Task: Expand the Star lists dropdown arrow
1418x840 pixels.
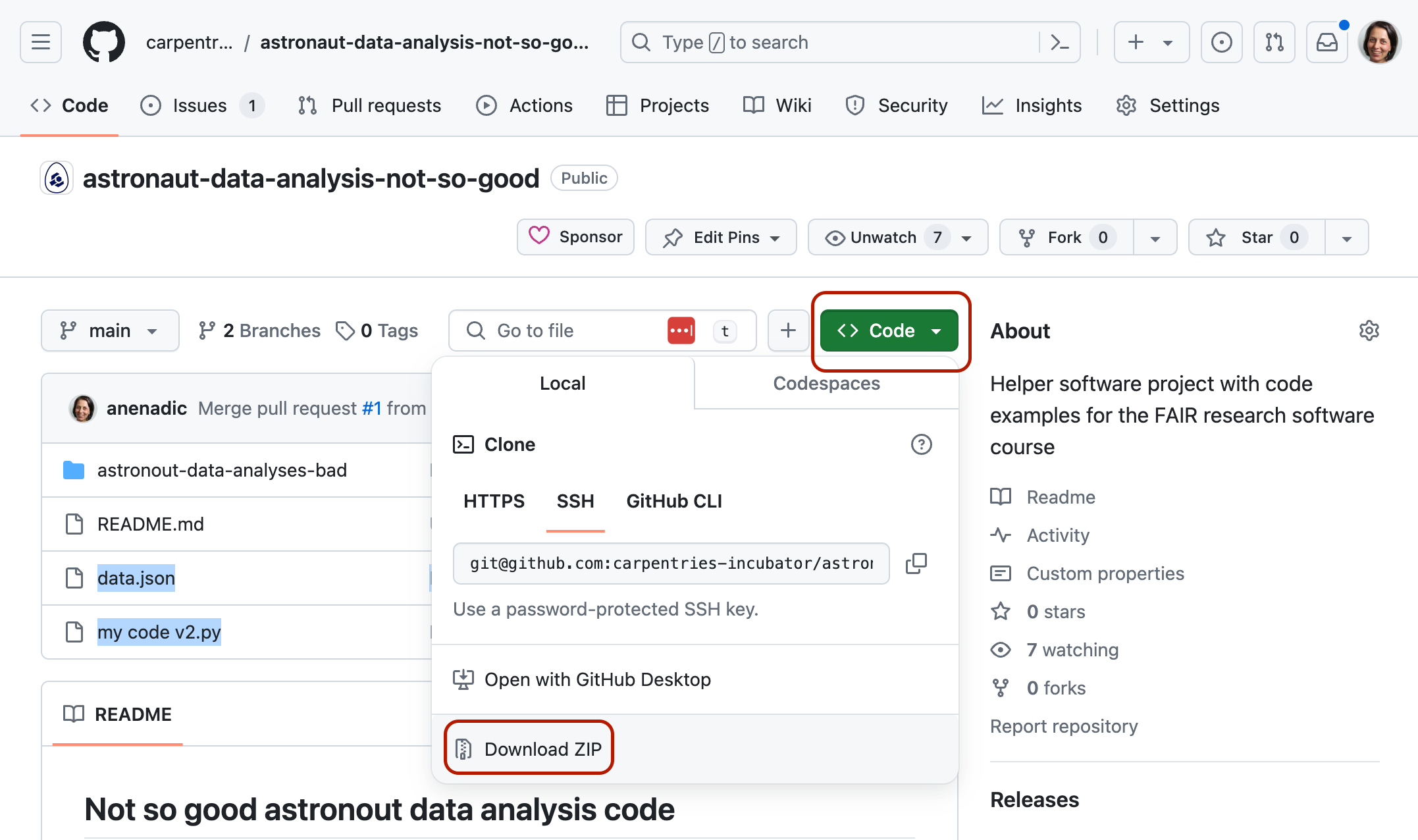Action: coord(1347,237)
